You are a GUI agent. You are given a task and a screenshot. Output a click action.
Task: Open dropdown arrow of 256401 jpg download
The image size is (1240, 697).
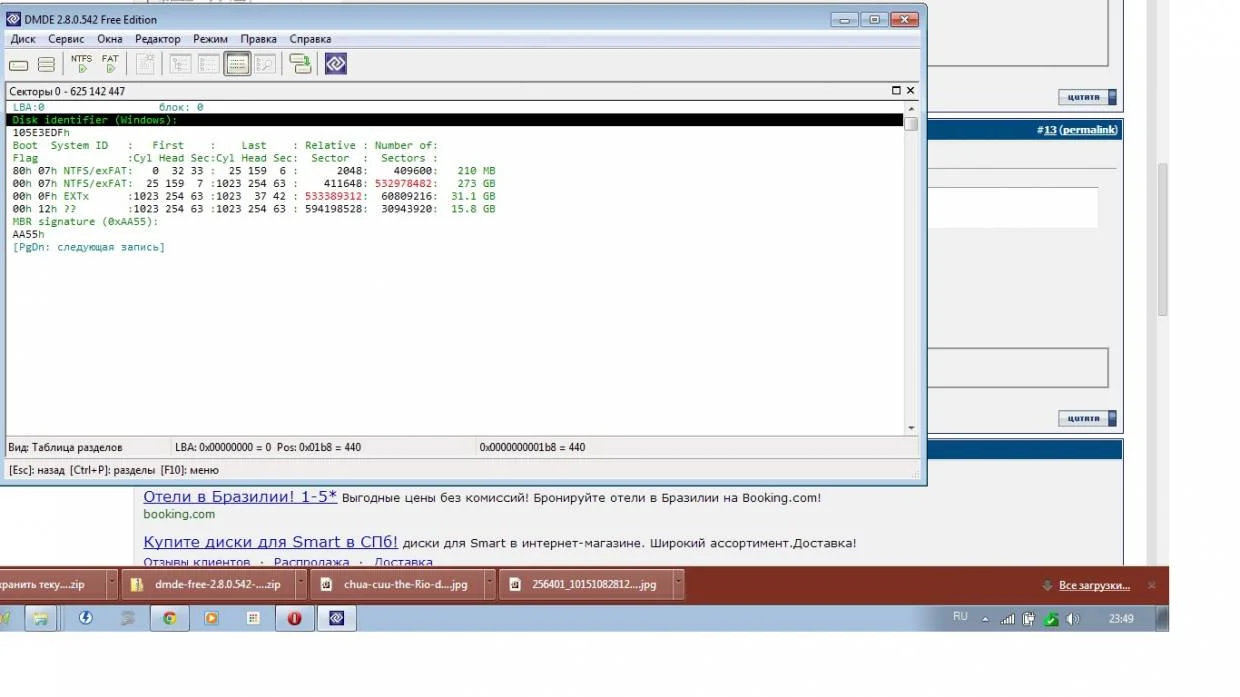tap(678, 584)
